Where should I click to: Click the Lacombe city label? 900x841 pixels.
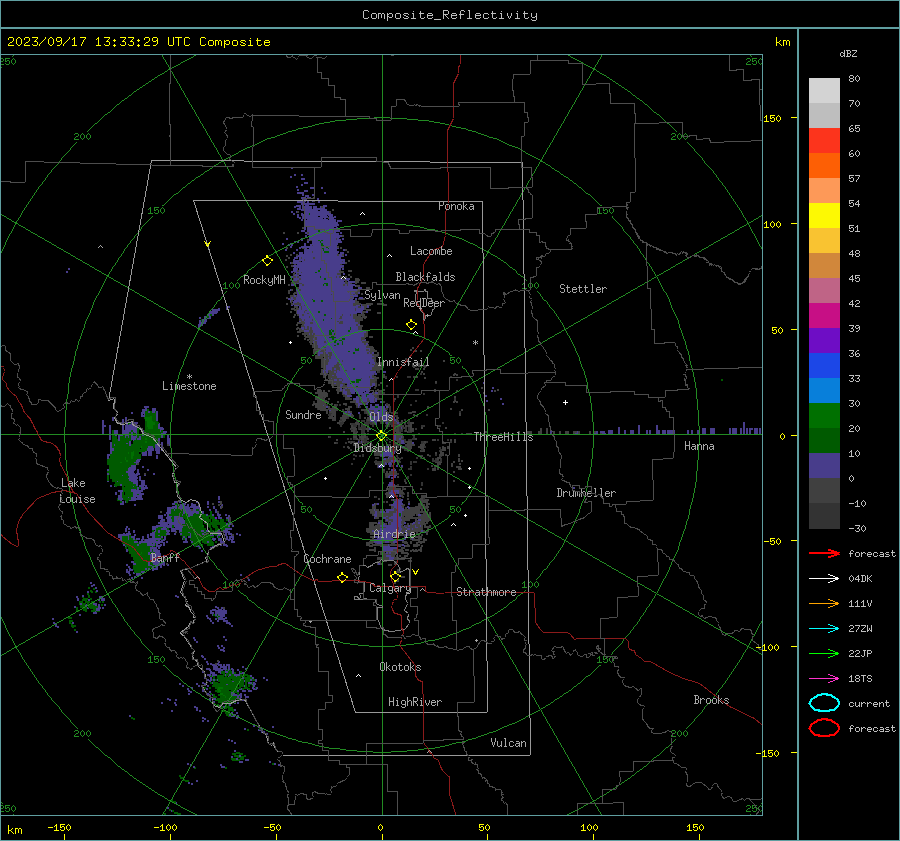(431, 251)
